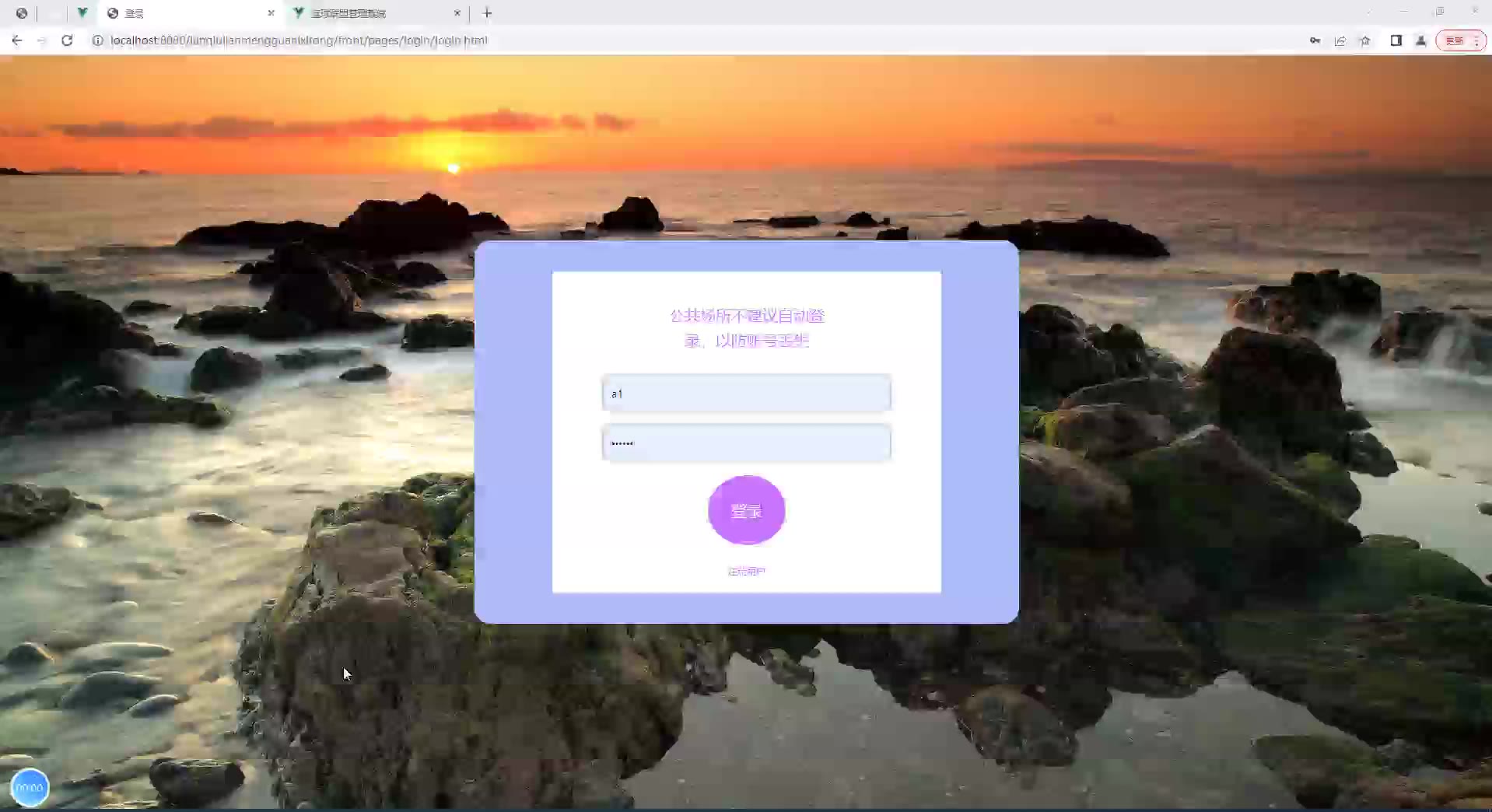Reload the login page
The image size is (1492, 812).
67,40
